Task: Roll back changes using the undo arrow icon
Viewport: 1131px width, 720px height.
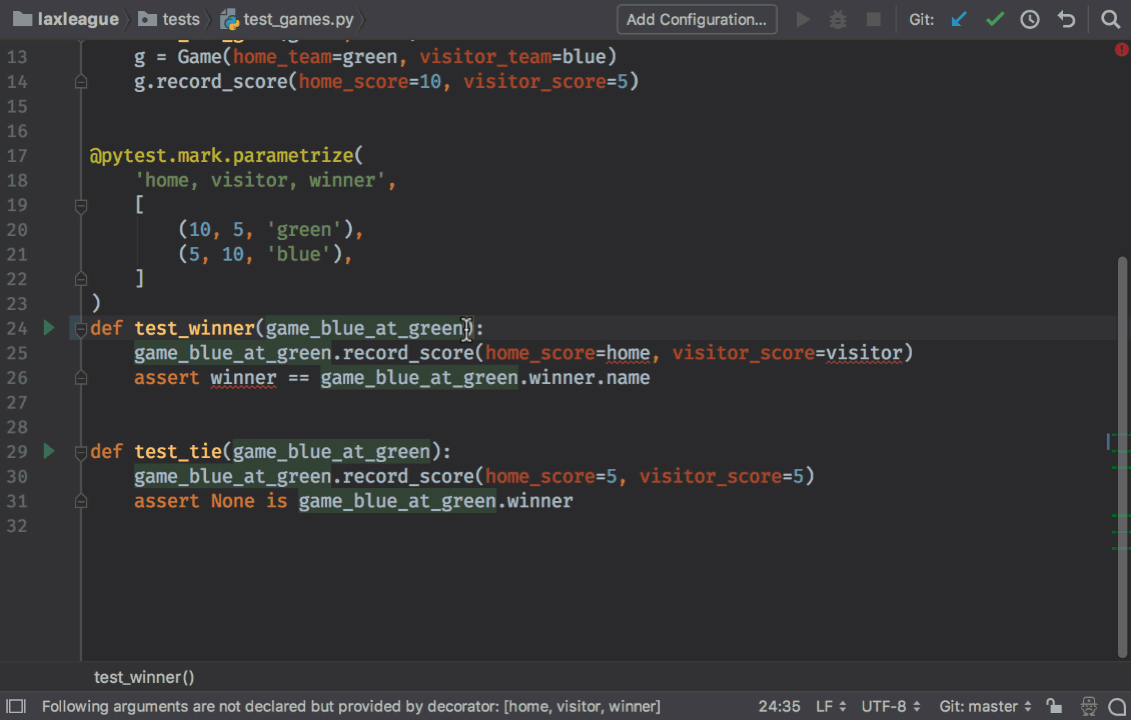Action: [1066, 19]
